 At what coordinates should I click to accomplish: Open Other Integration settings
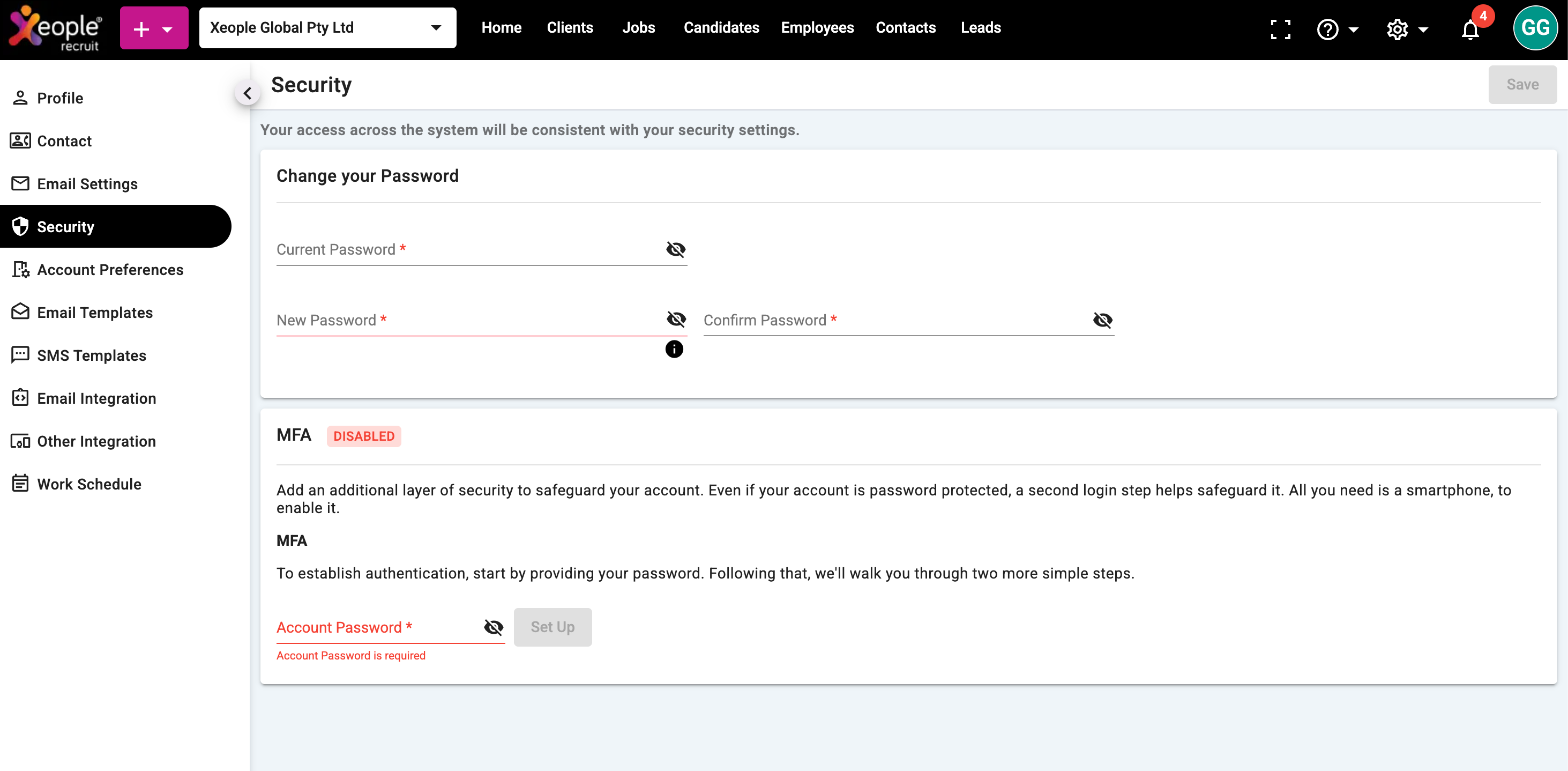click(x=96, y=441)
